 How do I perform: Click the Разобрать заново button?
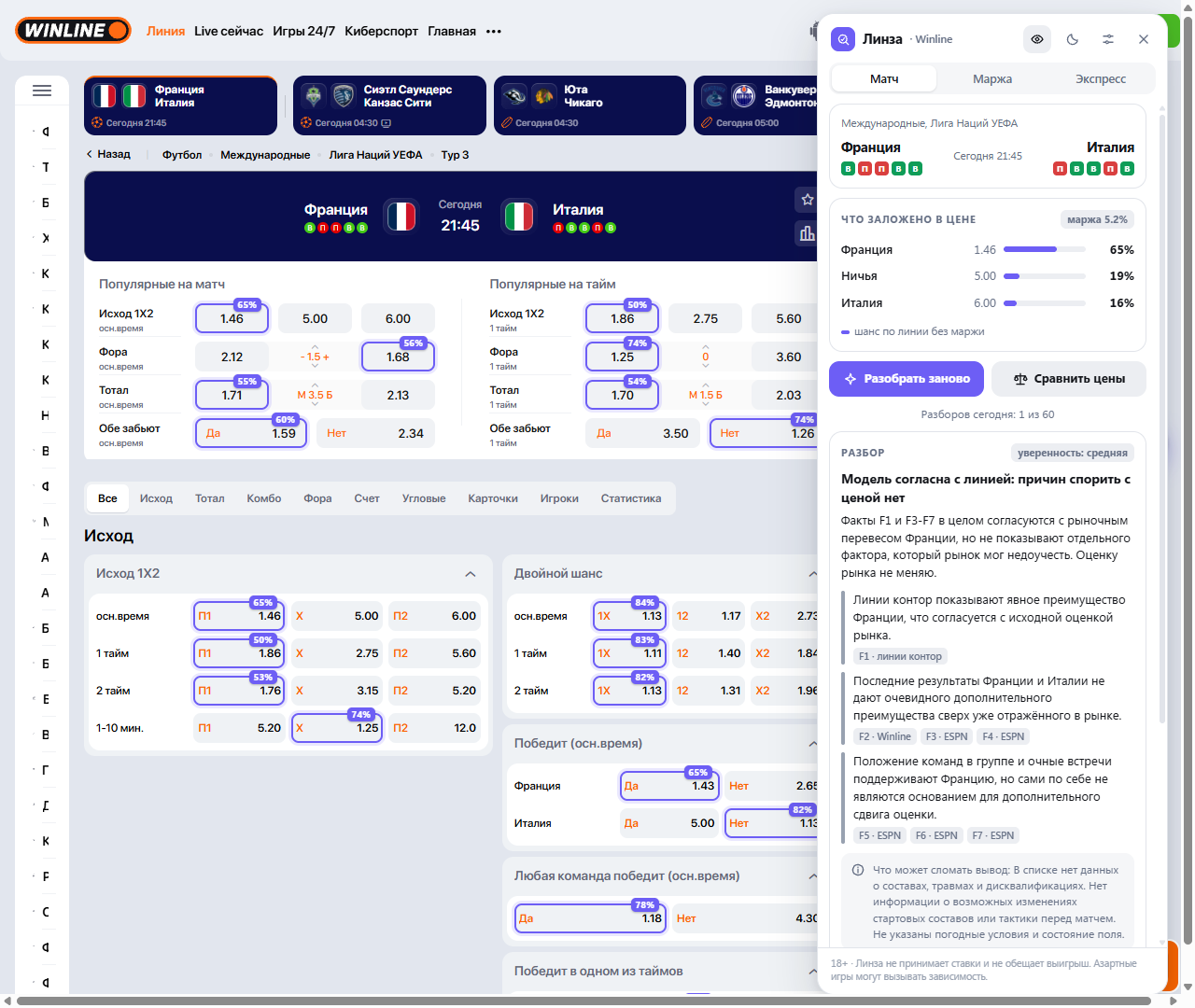click(907, 379)
